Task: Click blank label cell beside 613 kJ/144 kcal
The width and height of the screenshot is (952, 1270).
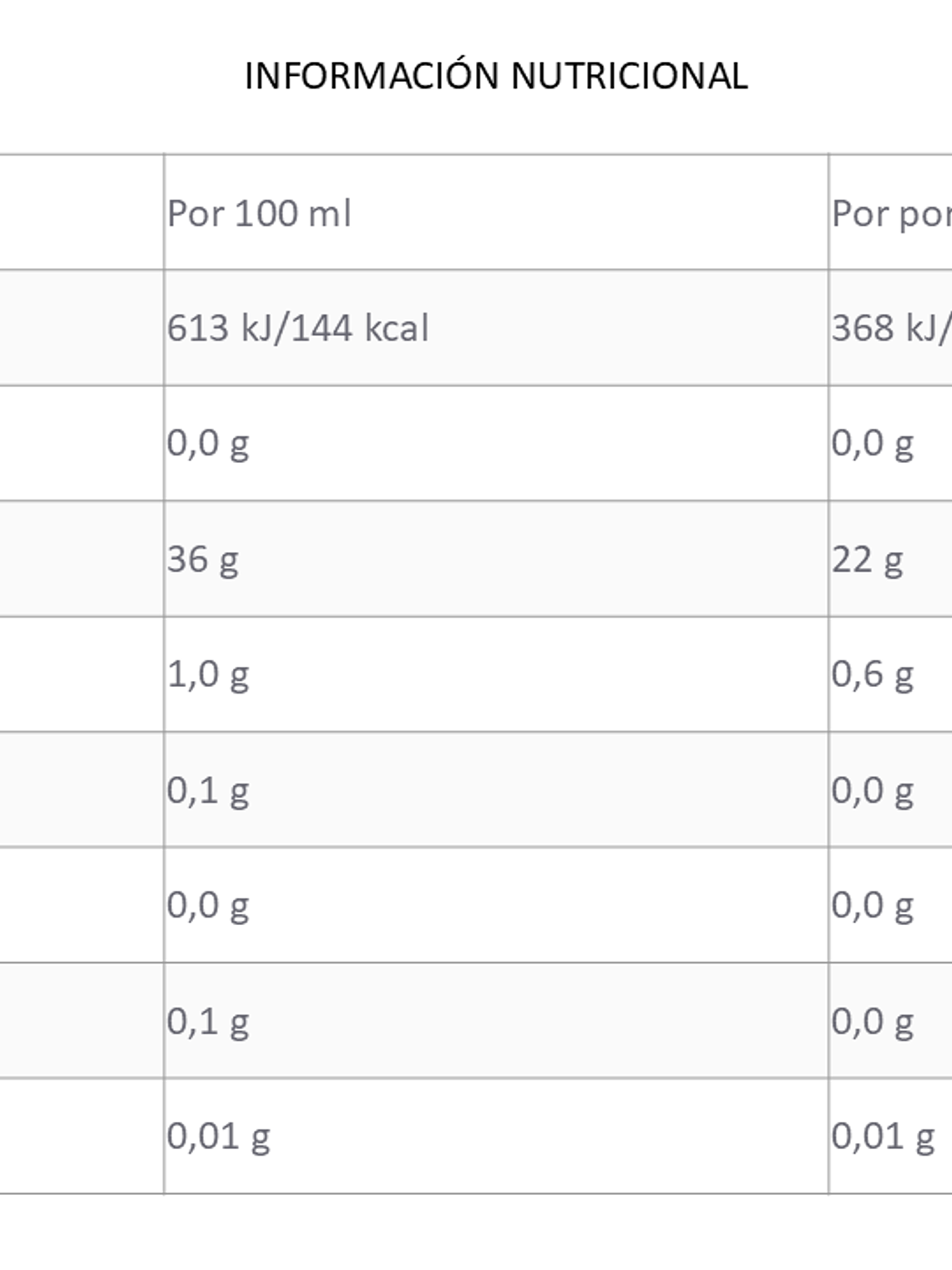Action: pos(81,328)
